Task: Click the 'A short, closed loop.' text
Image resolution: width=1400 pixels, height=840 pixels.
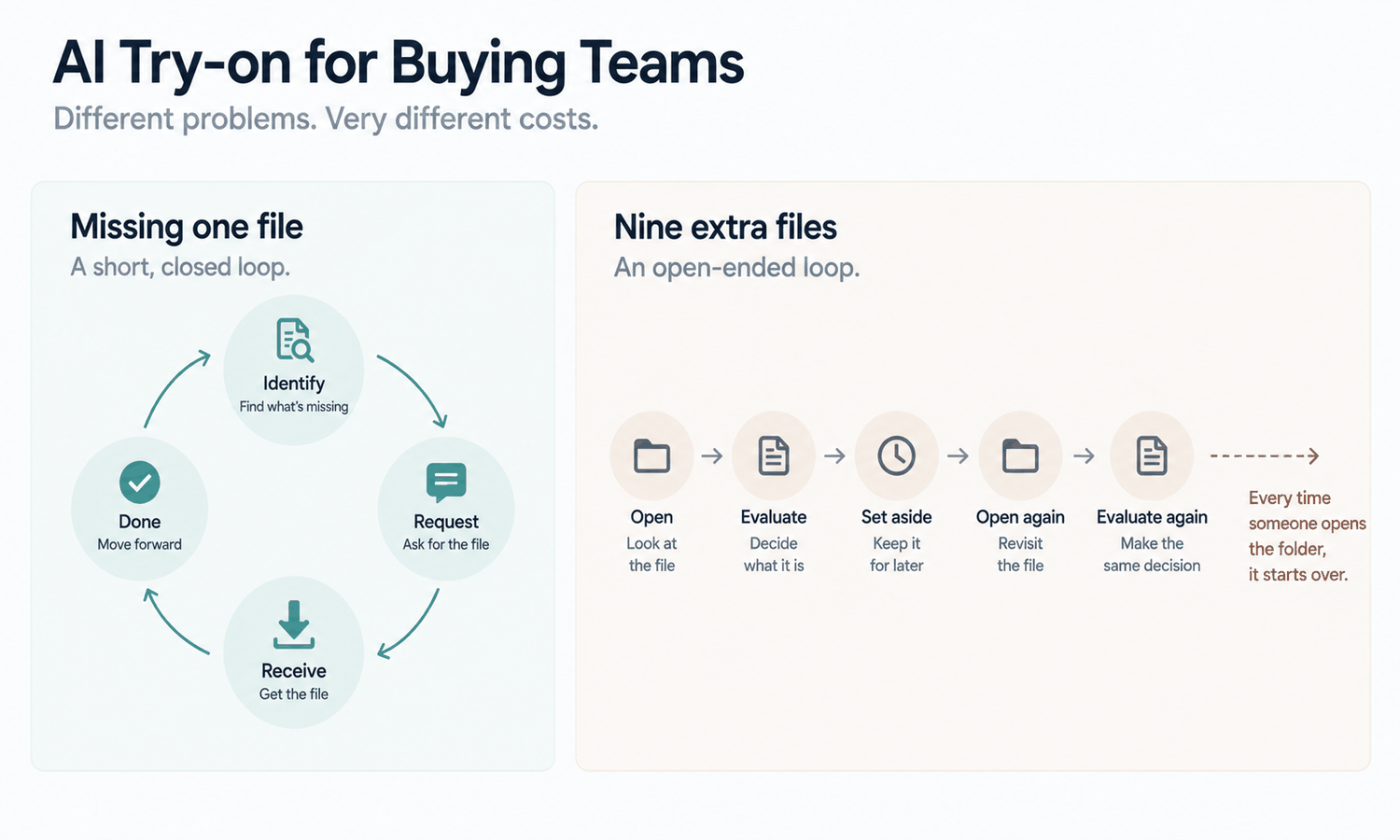Action: (180, 268)
